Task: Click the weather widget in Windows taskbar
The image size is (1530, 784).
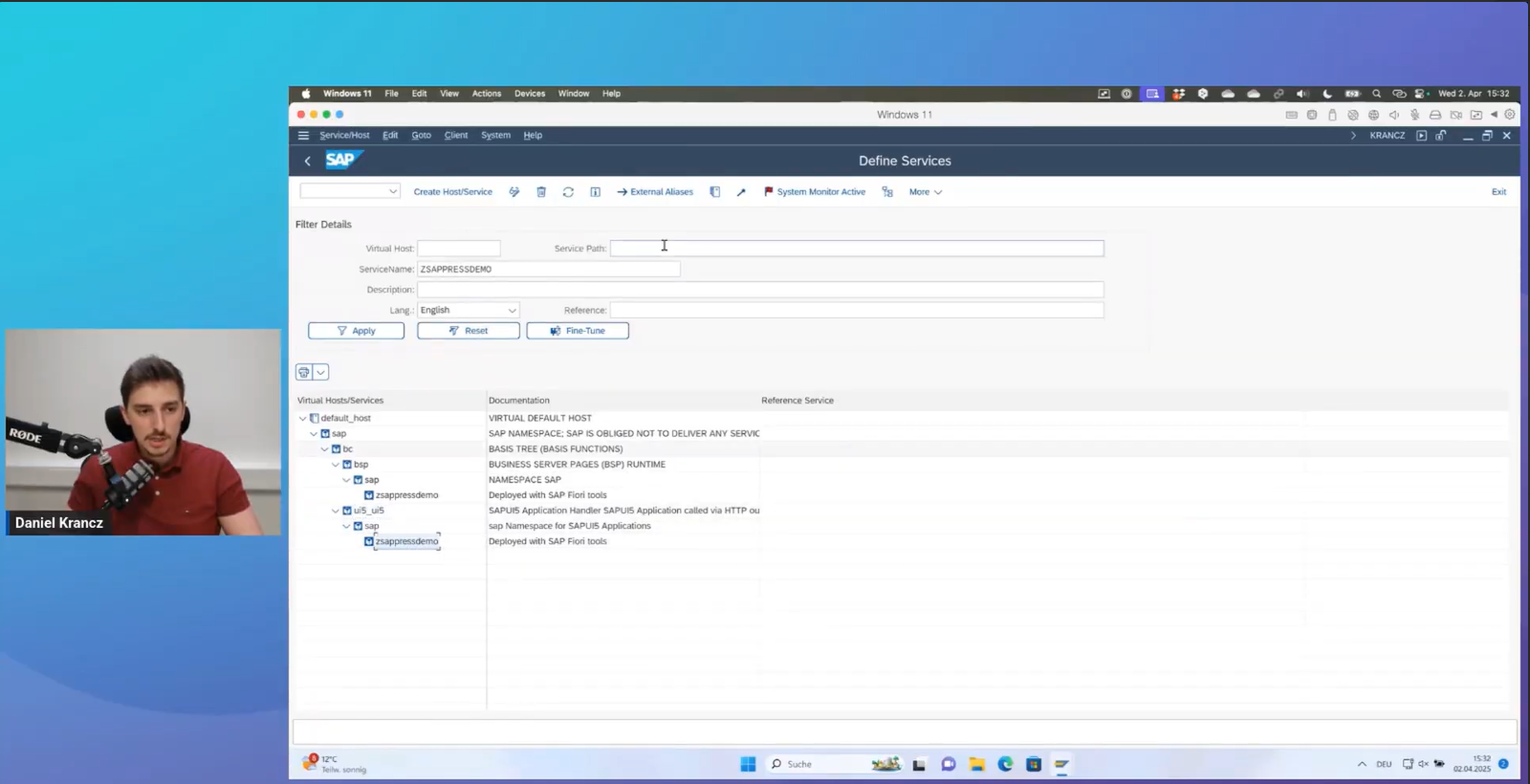Action: 335,764
